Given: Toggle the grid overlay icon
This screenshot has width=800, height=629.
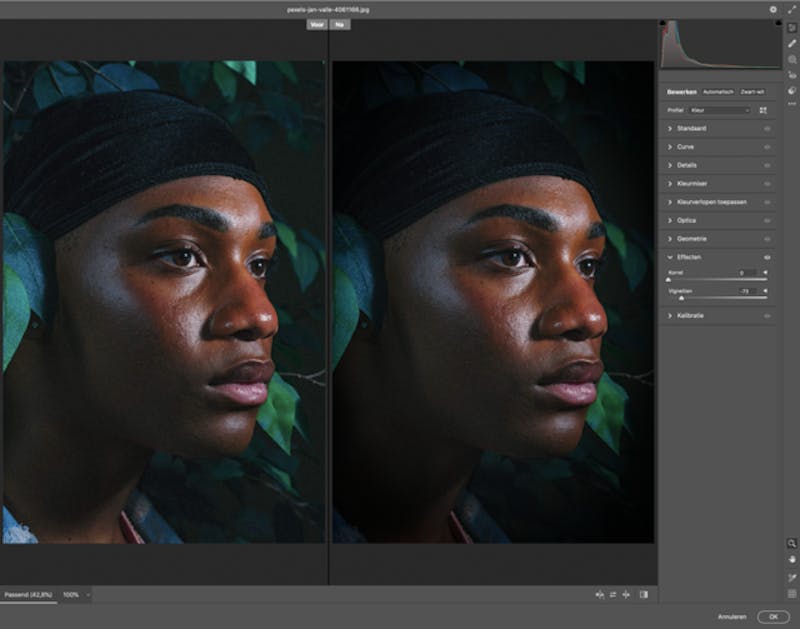Looking at the screenshot, I should pos(791,594).
